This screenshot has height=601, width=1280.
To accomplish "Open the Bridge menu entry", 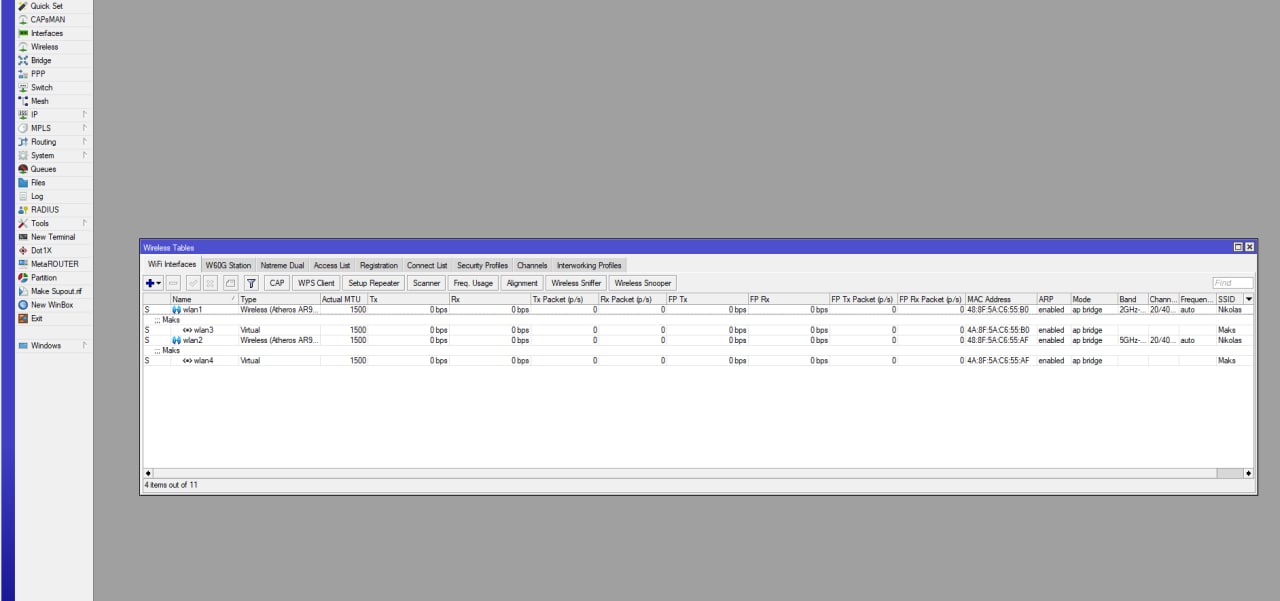I will point(41,60).
